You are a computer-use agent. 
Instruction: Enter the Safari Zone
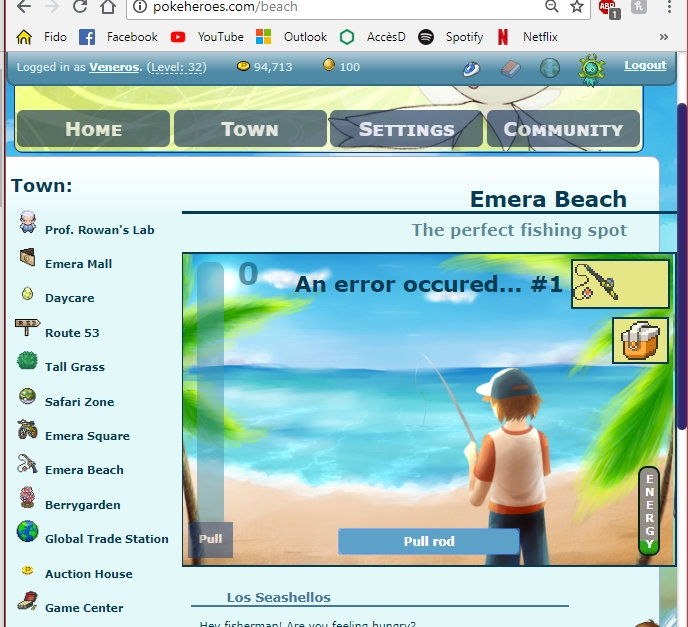tap(79, 401)
